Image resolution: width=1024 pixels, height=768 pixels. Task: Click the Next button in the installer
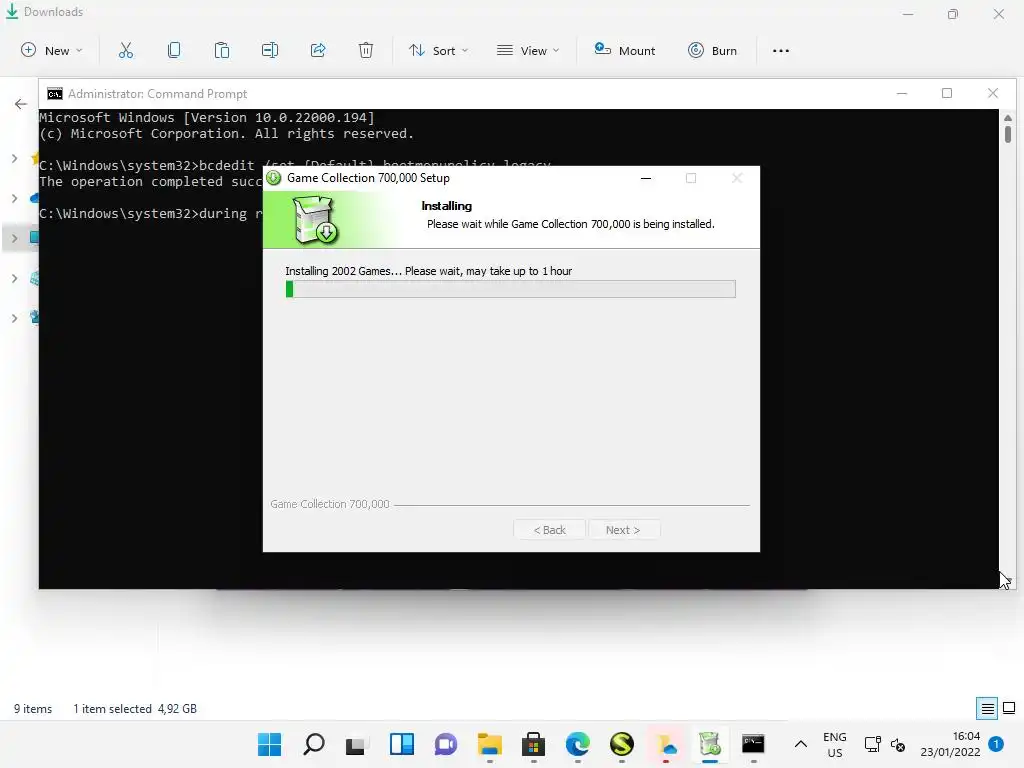point(623,530)
